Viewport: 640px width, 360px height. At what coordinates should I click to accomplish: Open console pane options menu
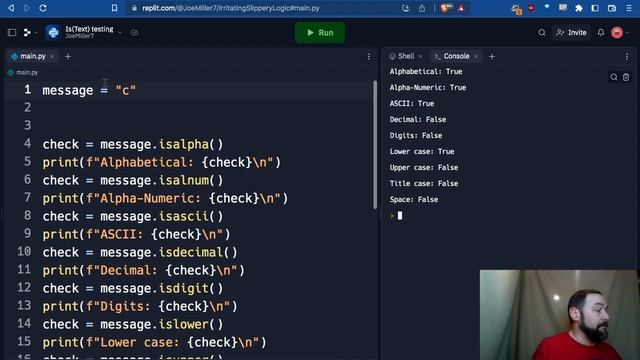[627, 57]
